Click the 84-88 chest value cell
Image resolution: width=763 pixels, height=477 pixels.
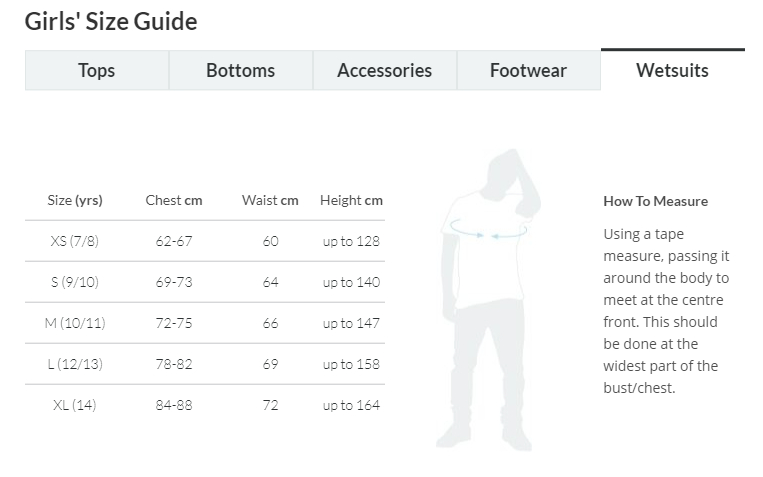pos(174,405)
